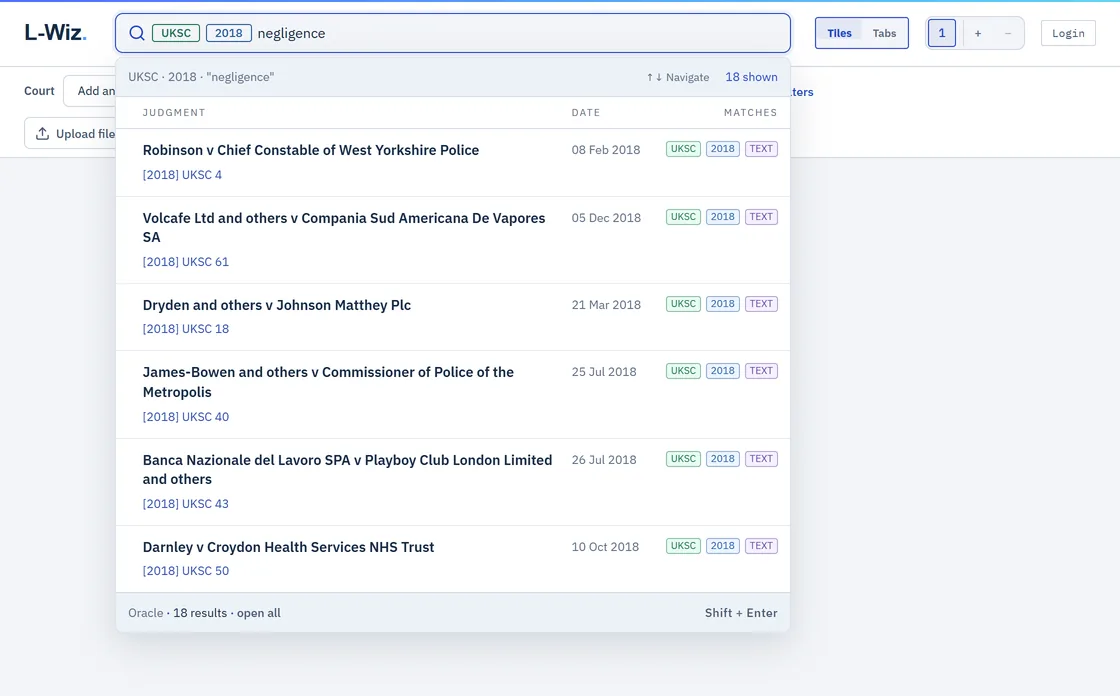Click the query summary UKSC · 2018 · "negligence"
This screenshot has height=696, width=1120.
pyautogui.click(x=201, y=77)
